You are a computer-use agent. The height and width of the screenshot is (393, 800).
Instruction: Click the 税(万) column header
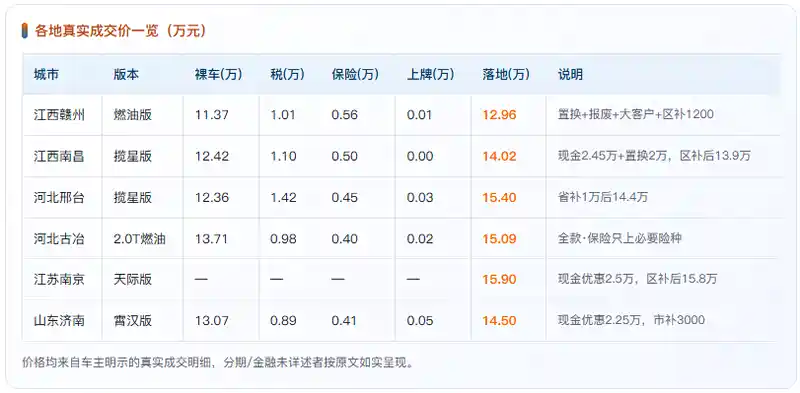(x=287, y=75)
